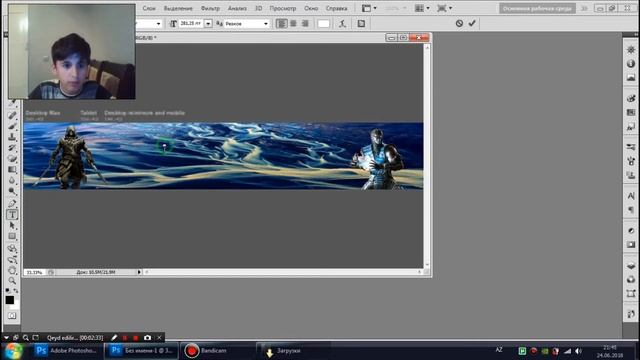640x360 pixels.
Task: Select the Healing Brush tool
Action: 12,115
